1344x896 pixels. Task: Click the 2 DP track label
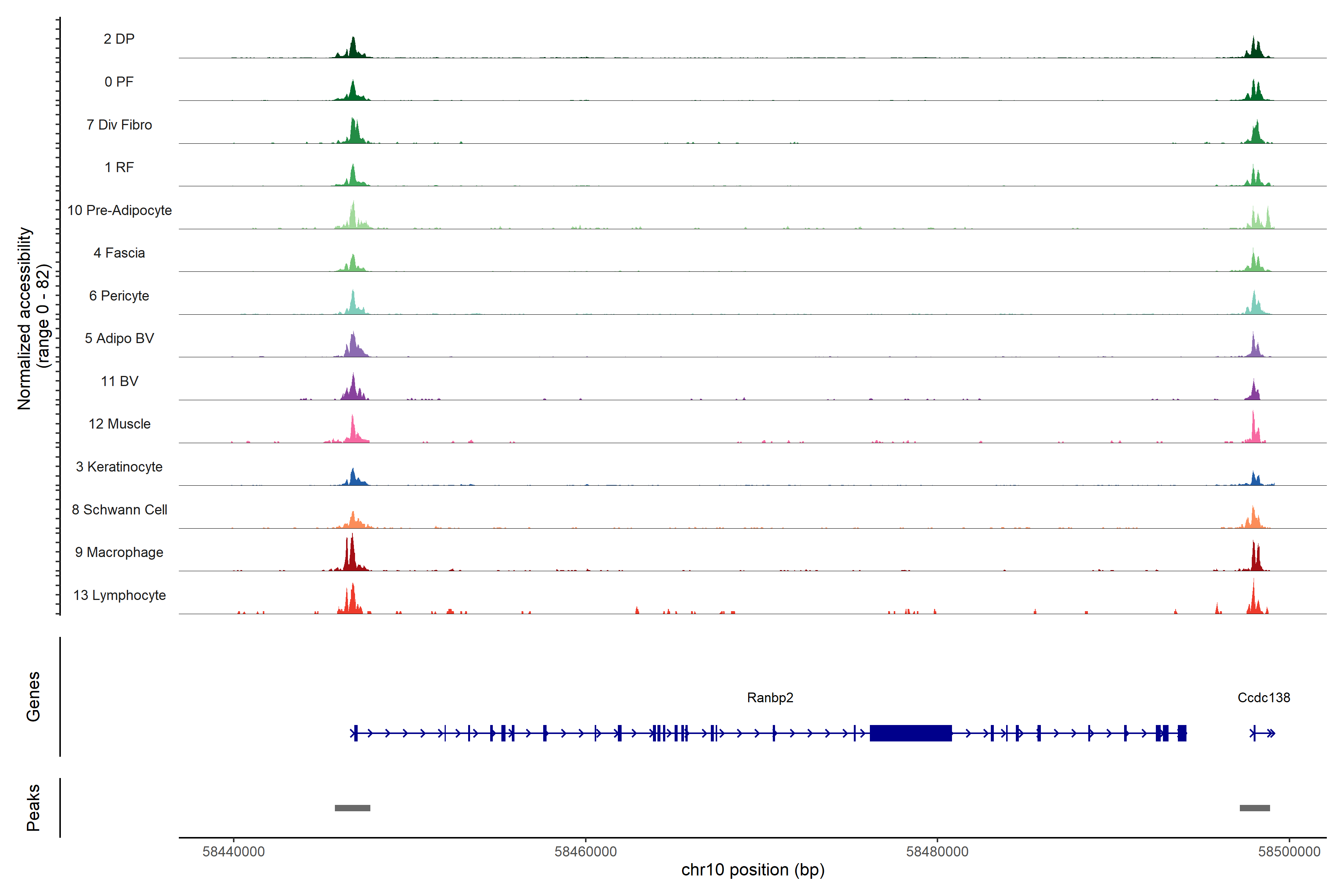pos(119,39)
